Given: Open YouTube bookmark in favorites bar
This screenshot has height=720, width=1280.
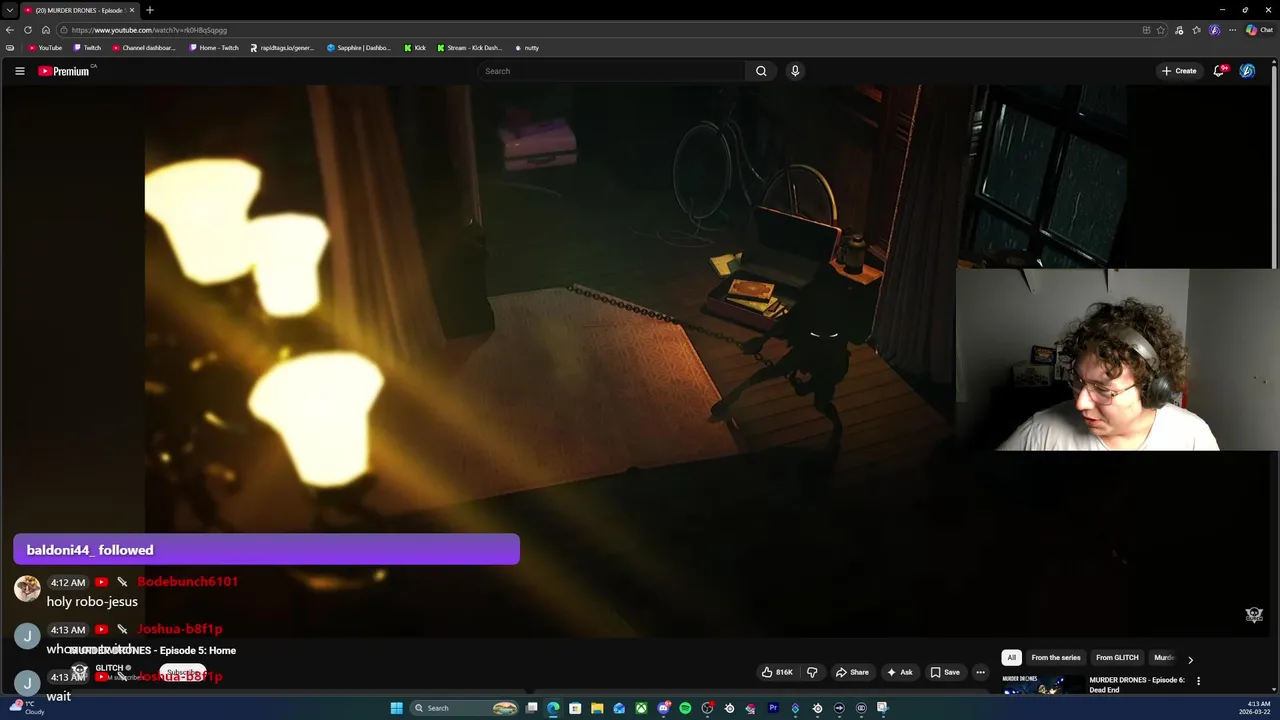Looking at the screenshot, I should [45, 48].
